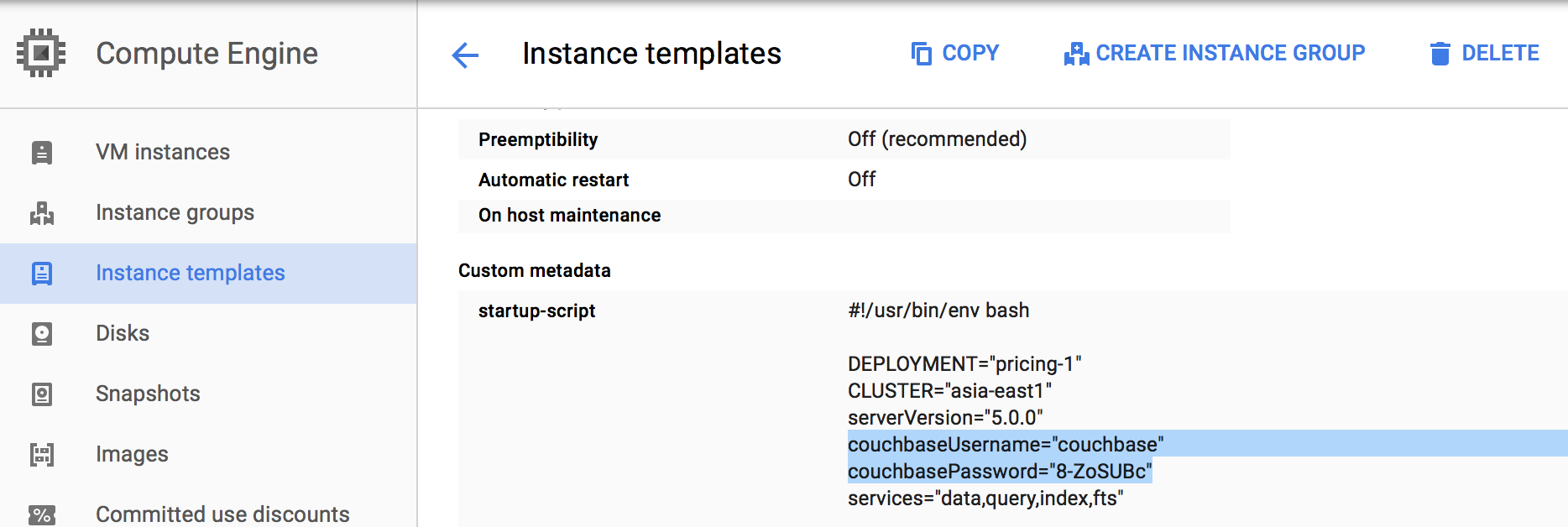
Task: Click the Committed use discounts percent icon
Action: click(x=41, y=512)
